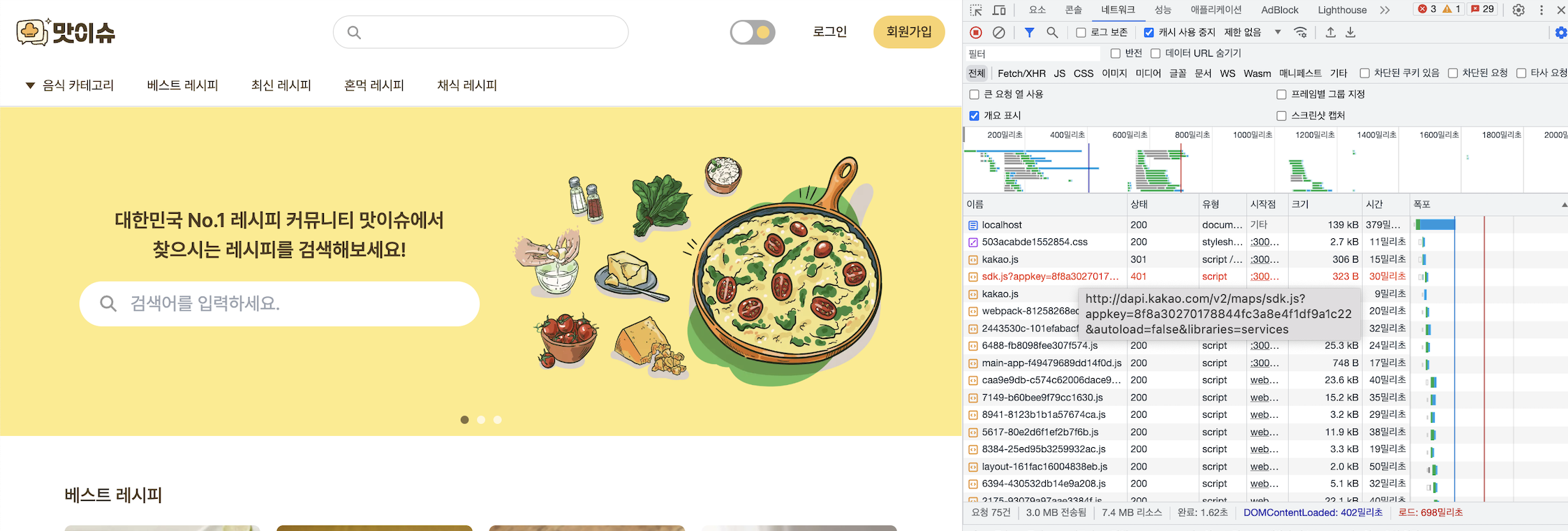Open 채식 레시피 navigation link
Screen dimensions: 1568x531
pyautogui.click(x=467, y=85)
